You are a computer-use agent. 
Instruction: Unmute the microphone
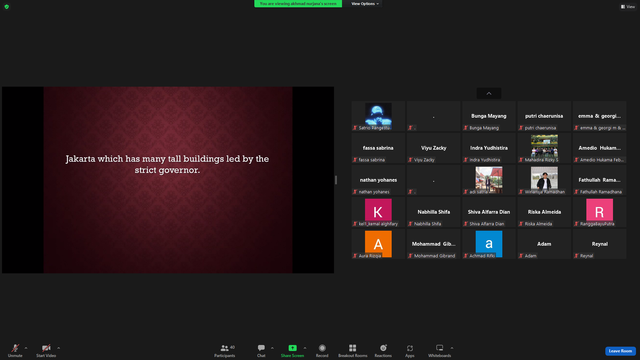point(15,350)
